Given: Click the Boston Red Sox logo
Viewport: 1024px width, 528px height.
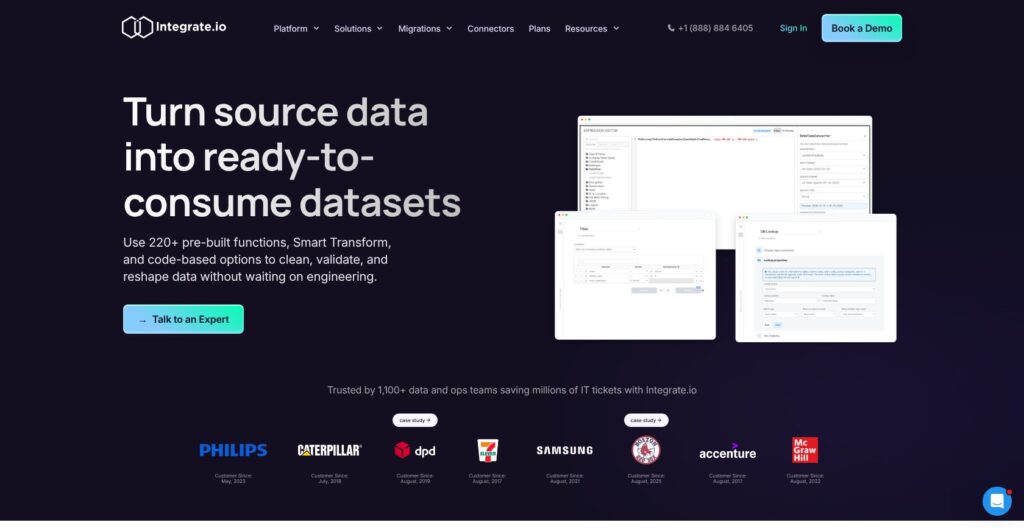Looking at the screenshot, I should coord(646,450).
